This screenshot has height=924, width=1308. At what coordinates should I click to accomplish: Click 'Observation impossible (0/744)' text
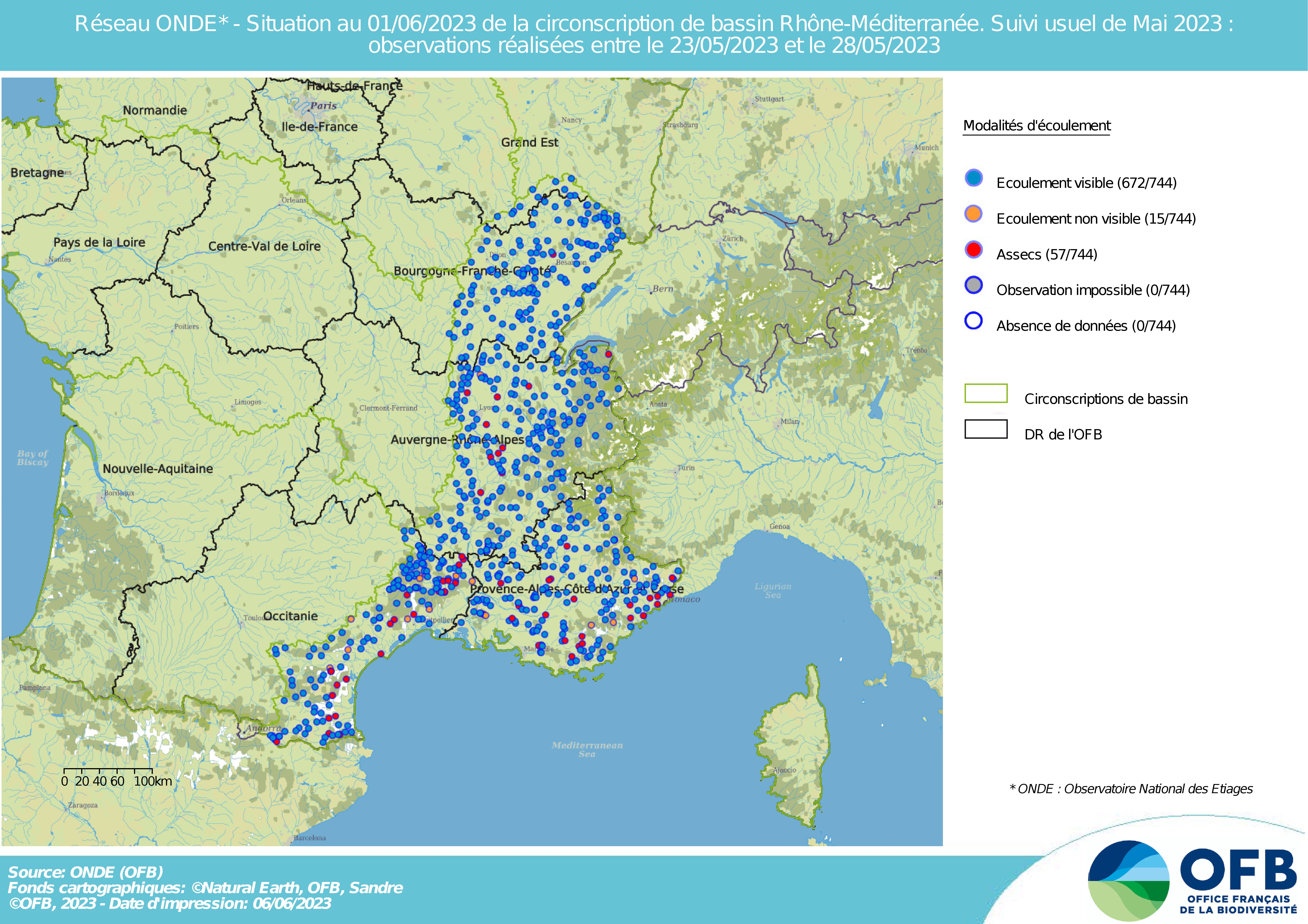click(1093, 290)
